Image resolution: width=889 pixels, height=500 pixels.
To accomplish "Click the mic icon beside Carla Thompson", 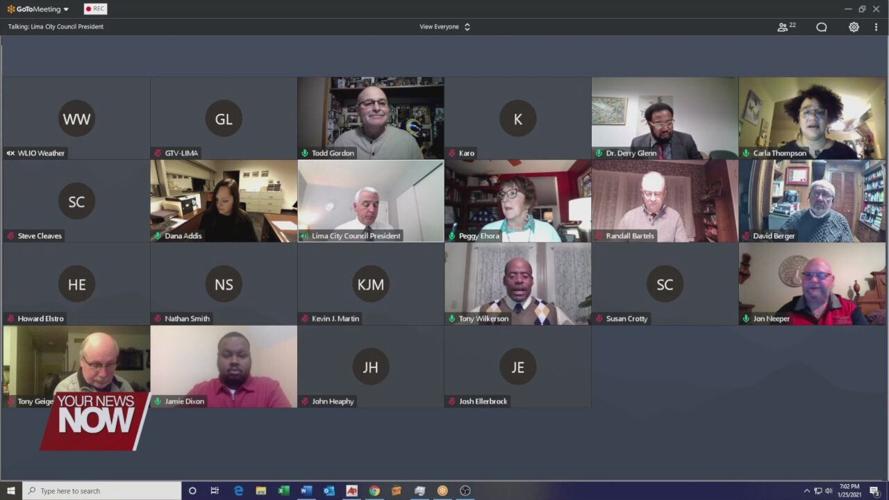I will pyautogui.click(x=747, y=153).
